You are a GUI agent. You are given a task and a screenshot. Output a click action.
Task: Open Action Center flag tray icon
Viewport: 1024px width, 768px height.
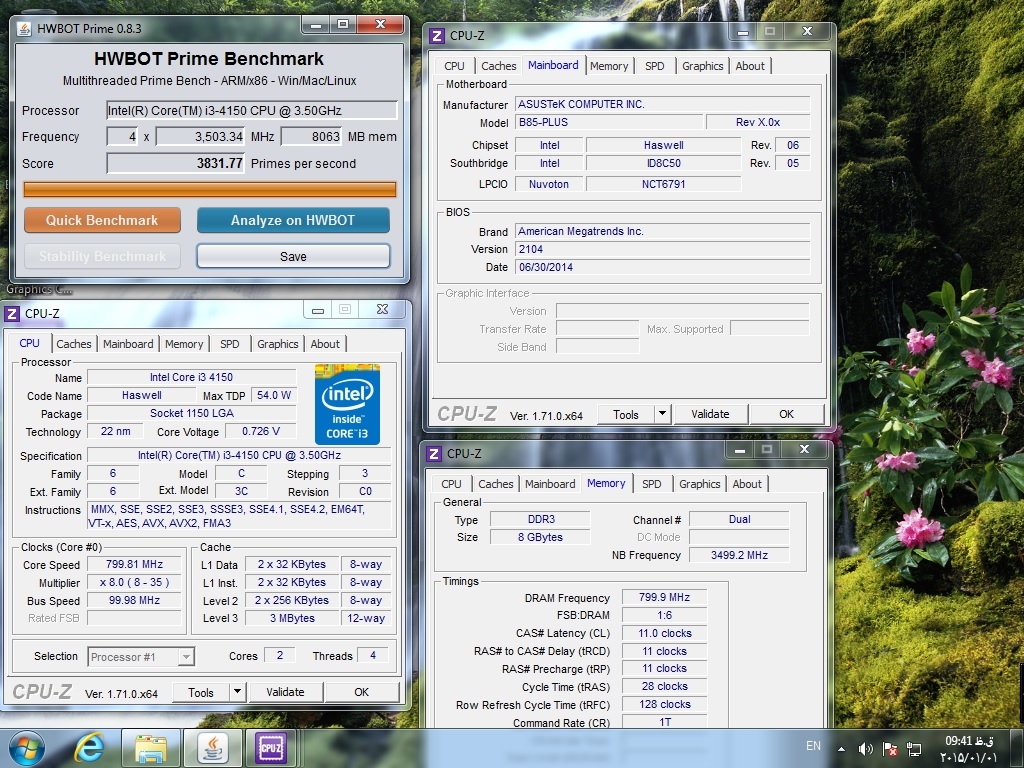click(x=889, y=750)
